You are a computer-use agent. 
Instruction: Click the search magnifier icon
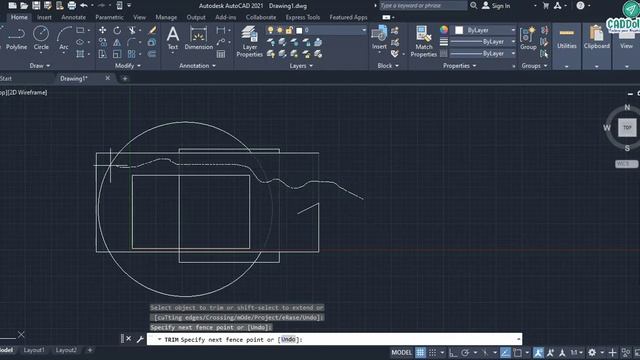coord(473,5)
